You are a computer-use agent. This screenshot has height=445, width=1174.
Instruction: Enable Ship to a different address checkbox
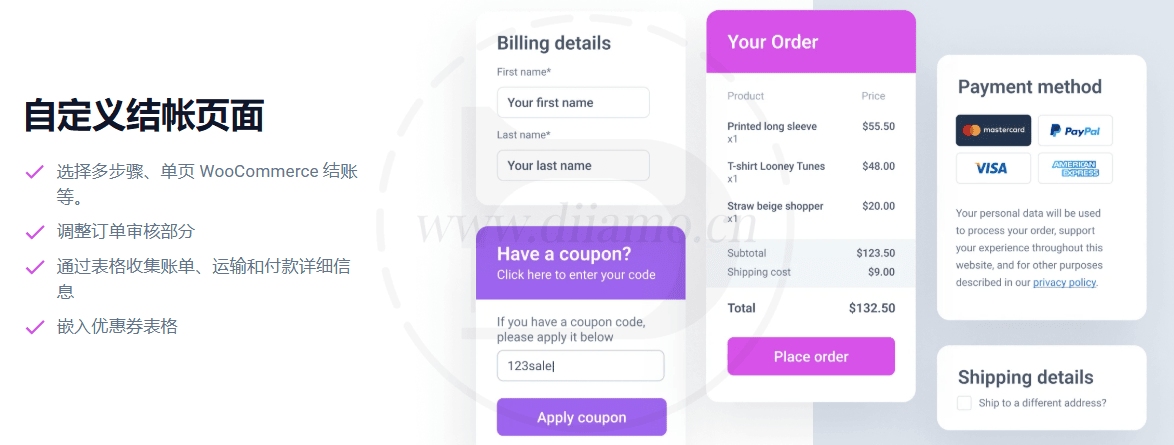964,403
